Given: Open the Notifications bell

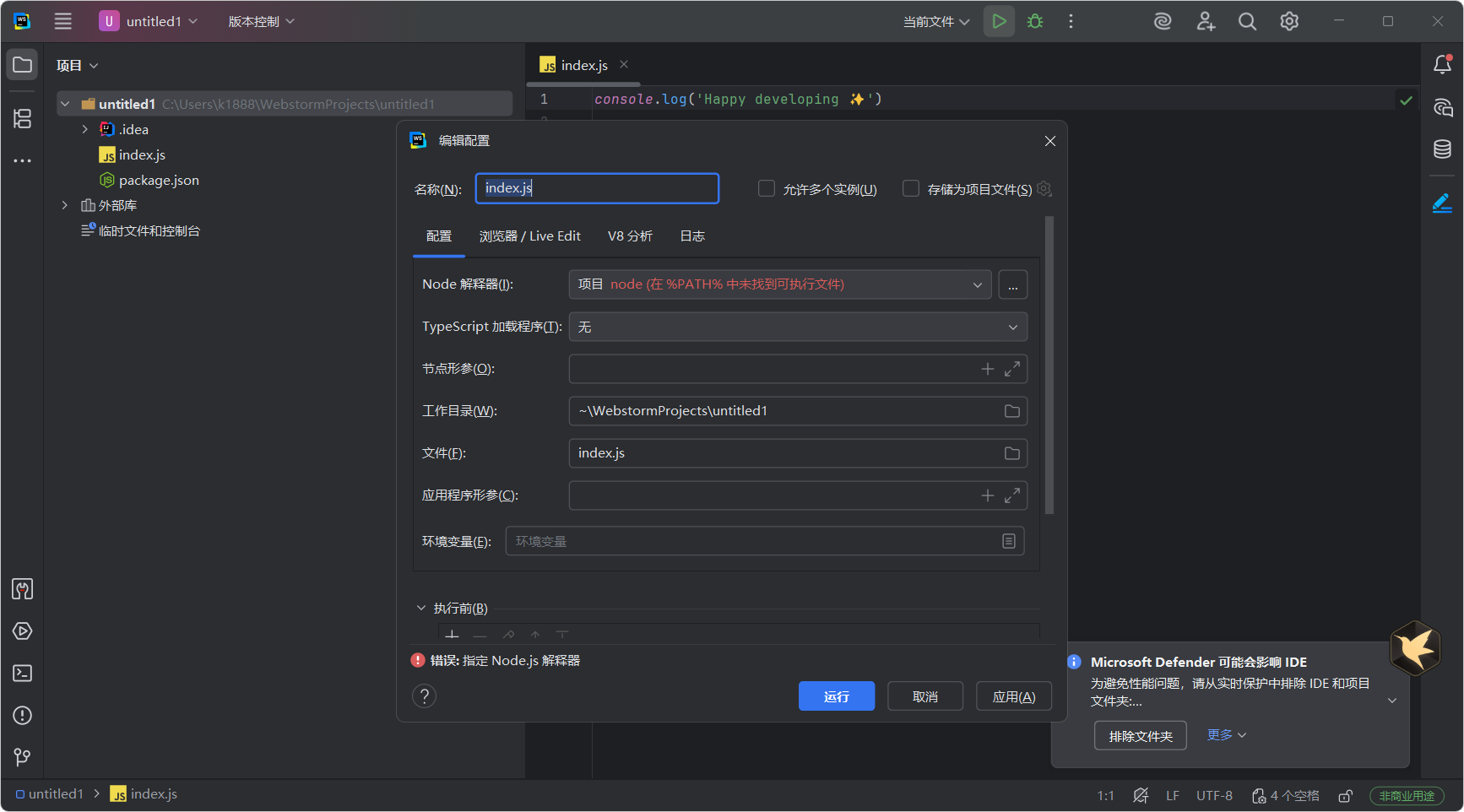Looking at the screenshot, I should pos(1442,64).
